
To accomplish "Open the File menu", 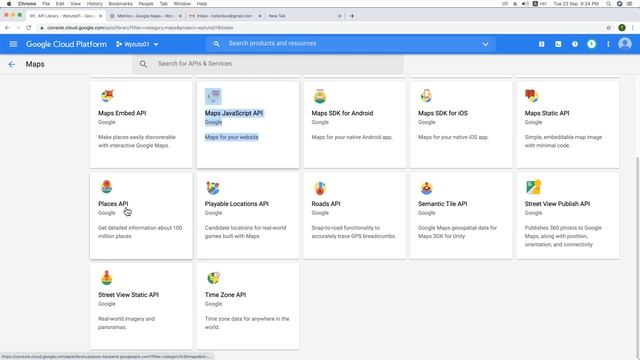I will 46,4.
